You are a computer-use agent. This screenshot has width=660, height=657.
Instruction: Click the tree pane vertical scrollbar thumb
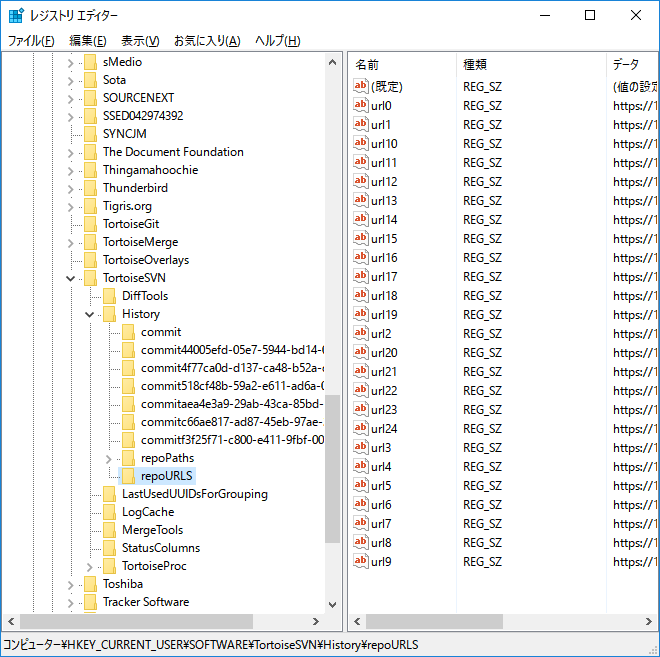coord(333,469)
